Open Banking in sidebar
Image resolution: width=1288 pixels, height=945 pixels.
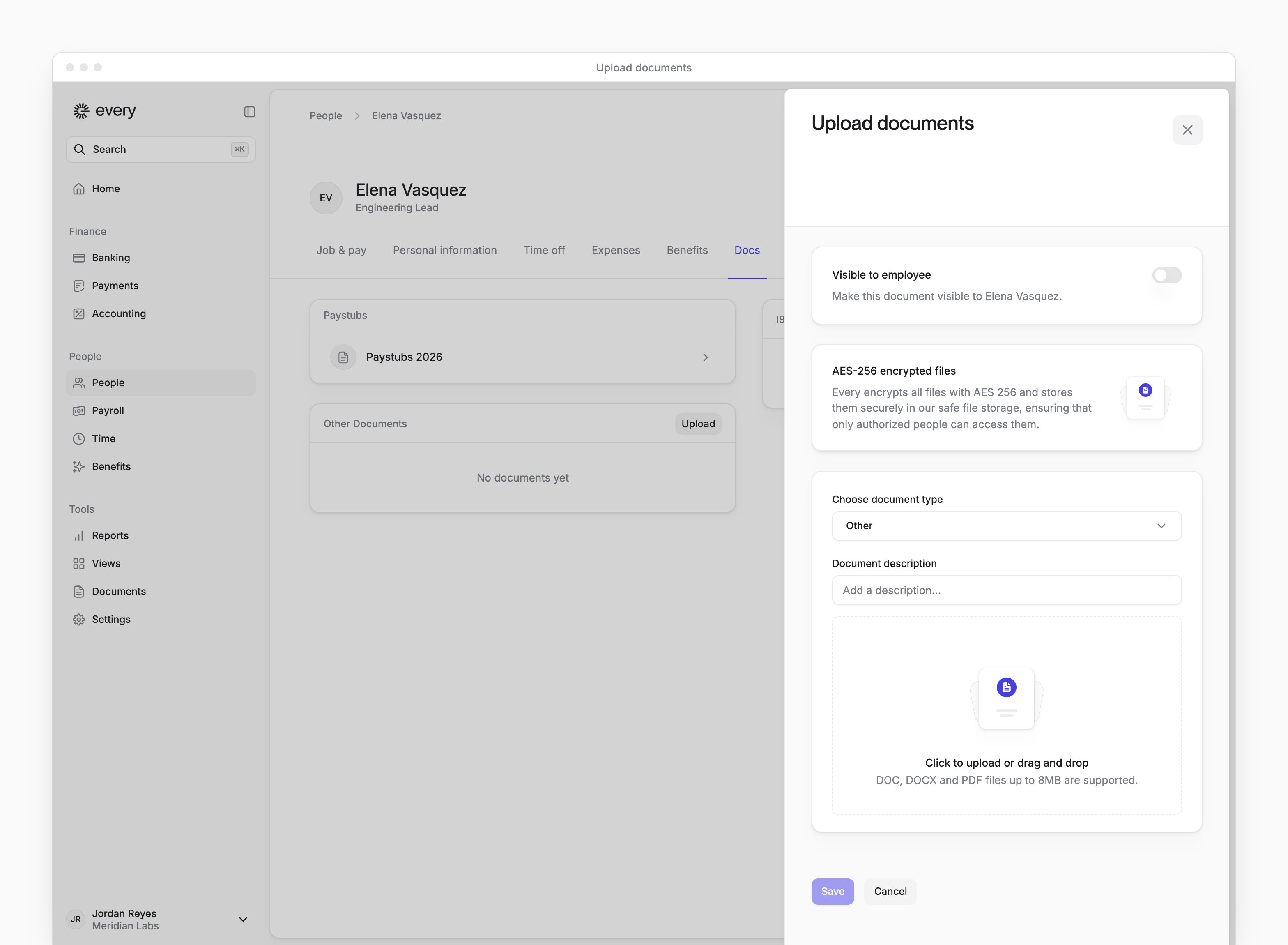161,258
